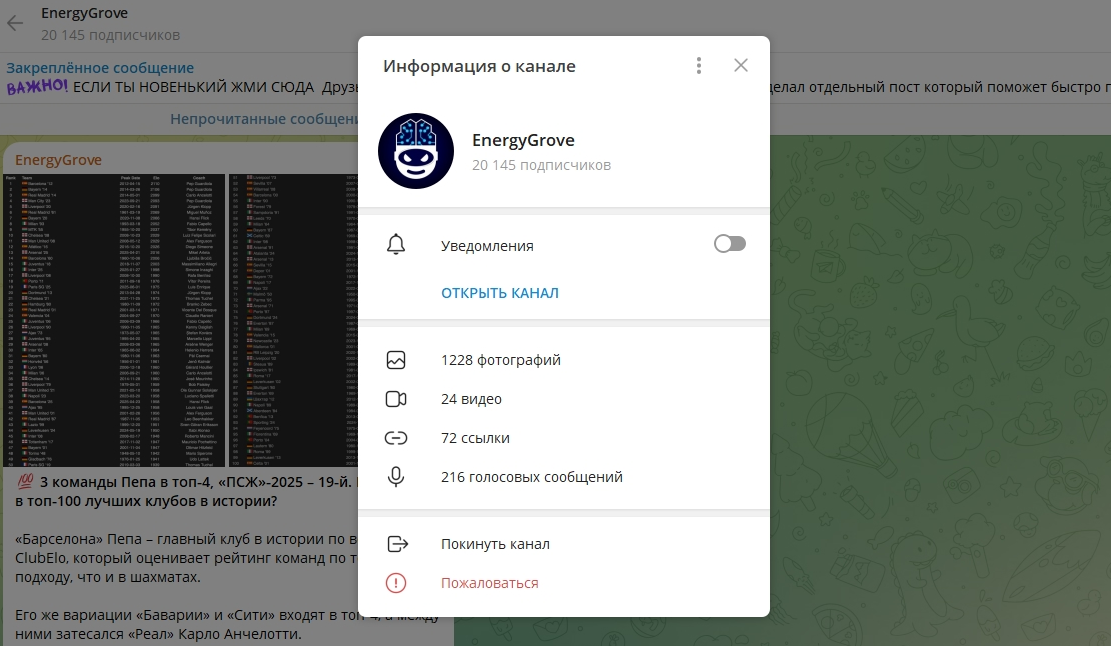Open the three-dot options menu
This screenshot has width=1111, height=646.
click(699, 64)
